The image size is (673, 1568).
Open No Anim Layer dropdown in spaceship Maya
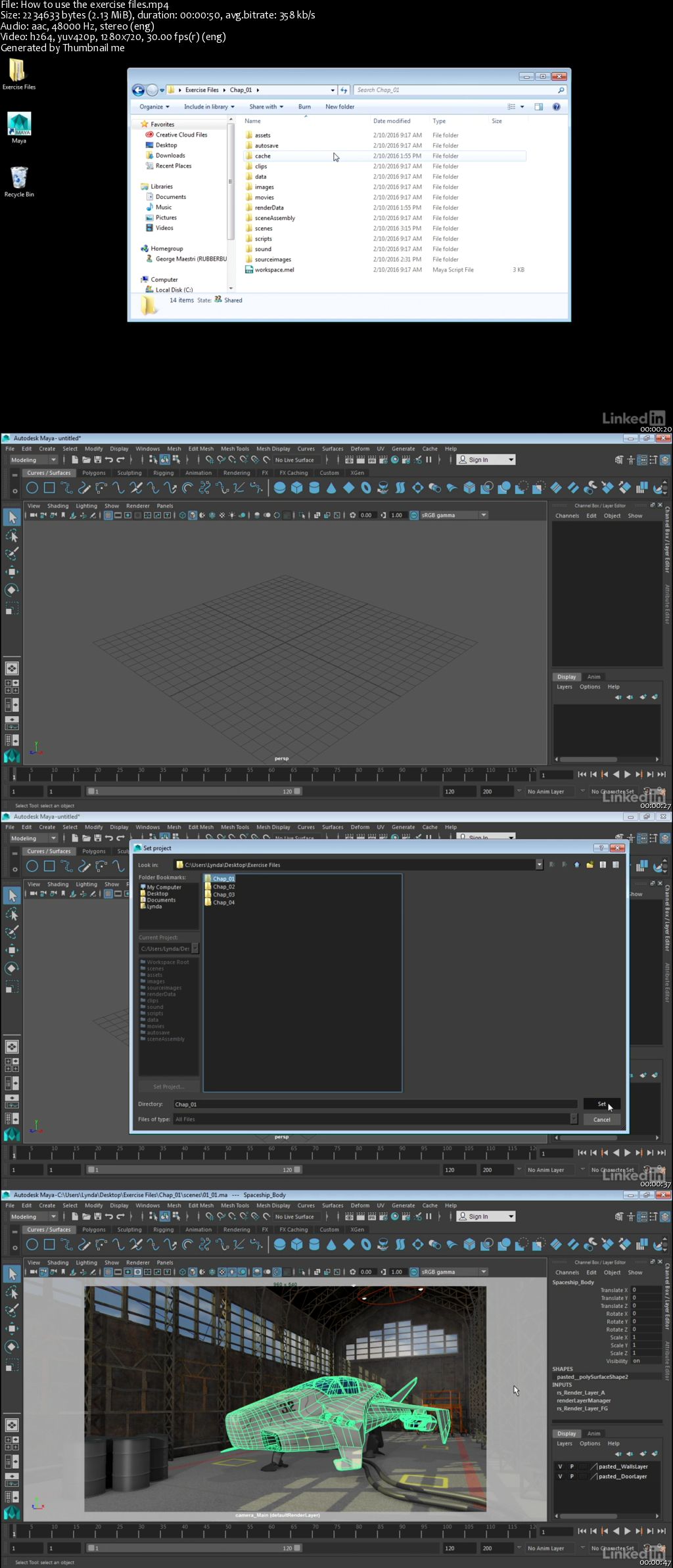(x=551, y=1548)
